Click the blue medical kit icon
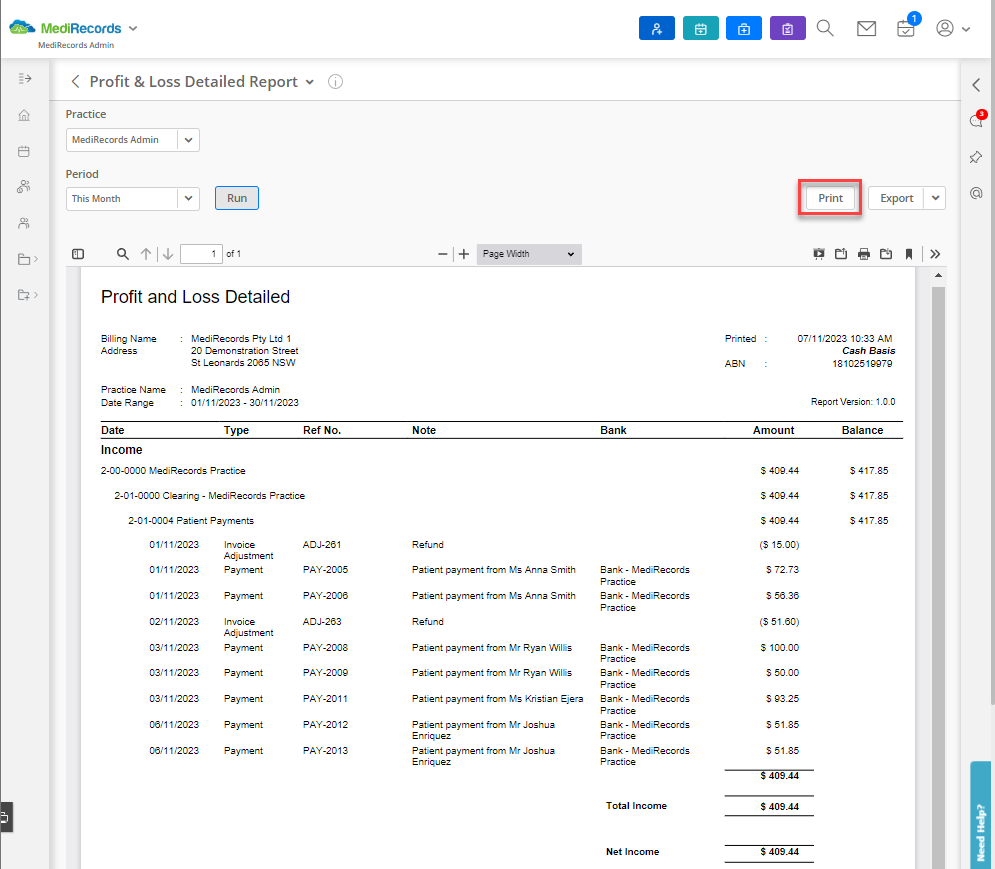The width and height of the screenshot is (995, 869). tap(744, 29)
